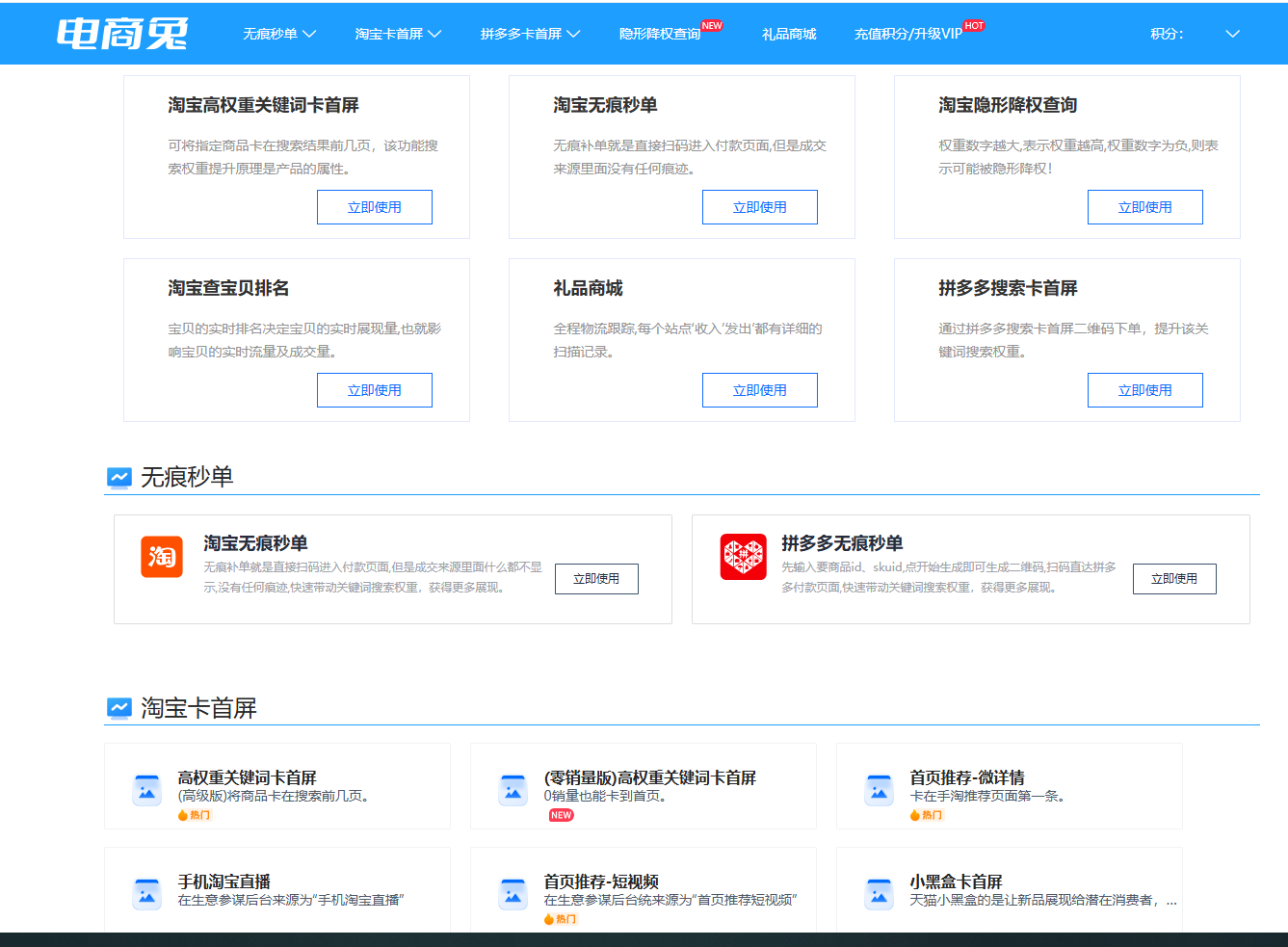Click the image icon for (零销量版)高权重关键词卡首屏
Image resolution: width=1288 pixels, height=947 pixels.
click(513, 790)
